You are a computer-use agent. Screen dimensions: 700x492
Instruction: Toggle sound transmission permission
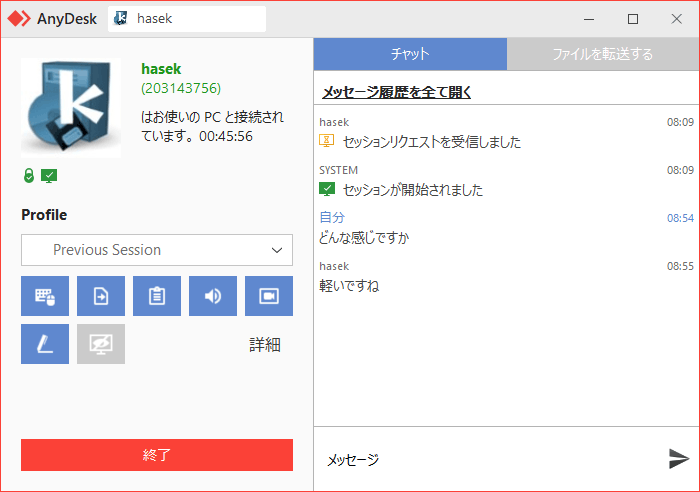coord(213,296)
